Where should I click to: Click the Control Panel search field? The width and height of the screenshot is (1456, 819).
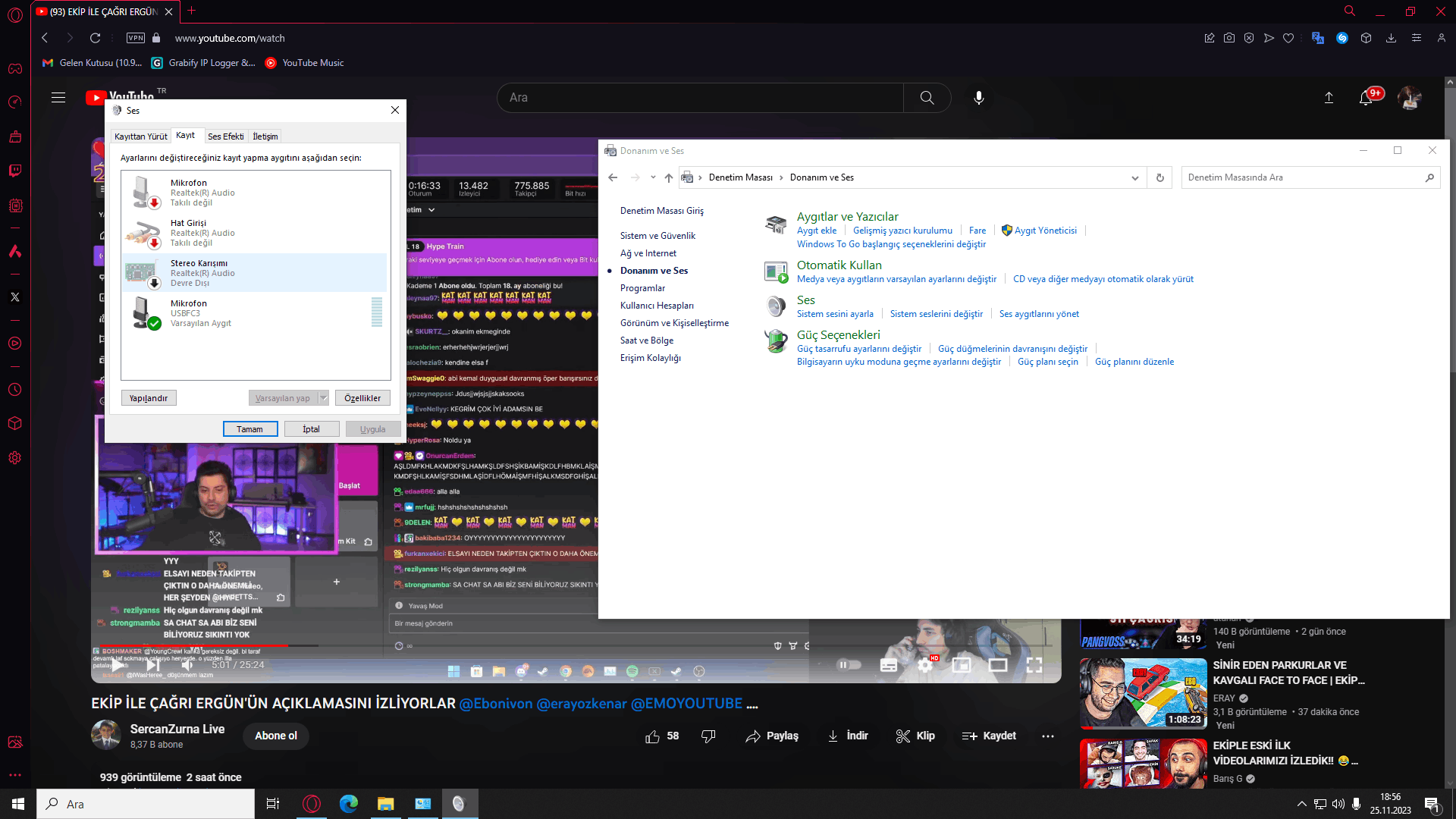click(1310, 177)
